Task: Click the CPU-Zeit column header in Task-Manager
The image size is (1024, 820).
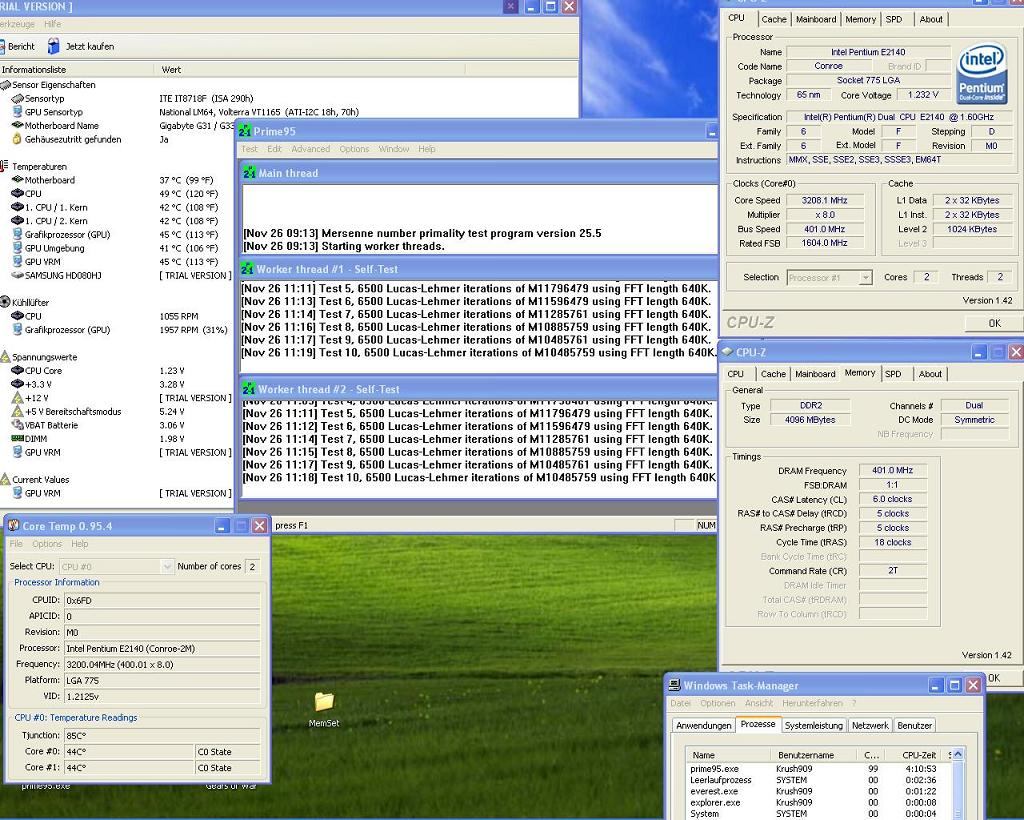Action: pyautogui.click(x=917, y=755)
